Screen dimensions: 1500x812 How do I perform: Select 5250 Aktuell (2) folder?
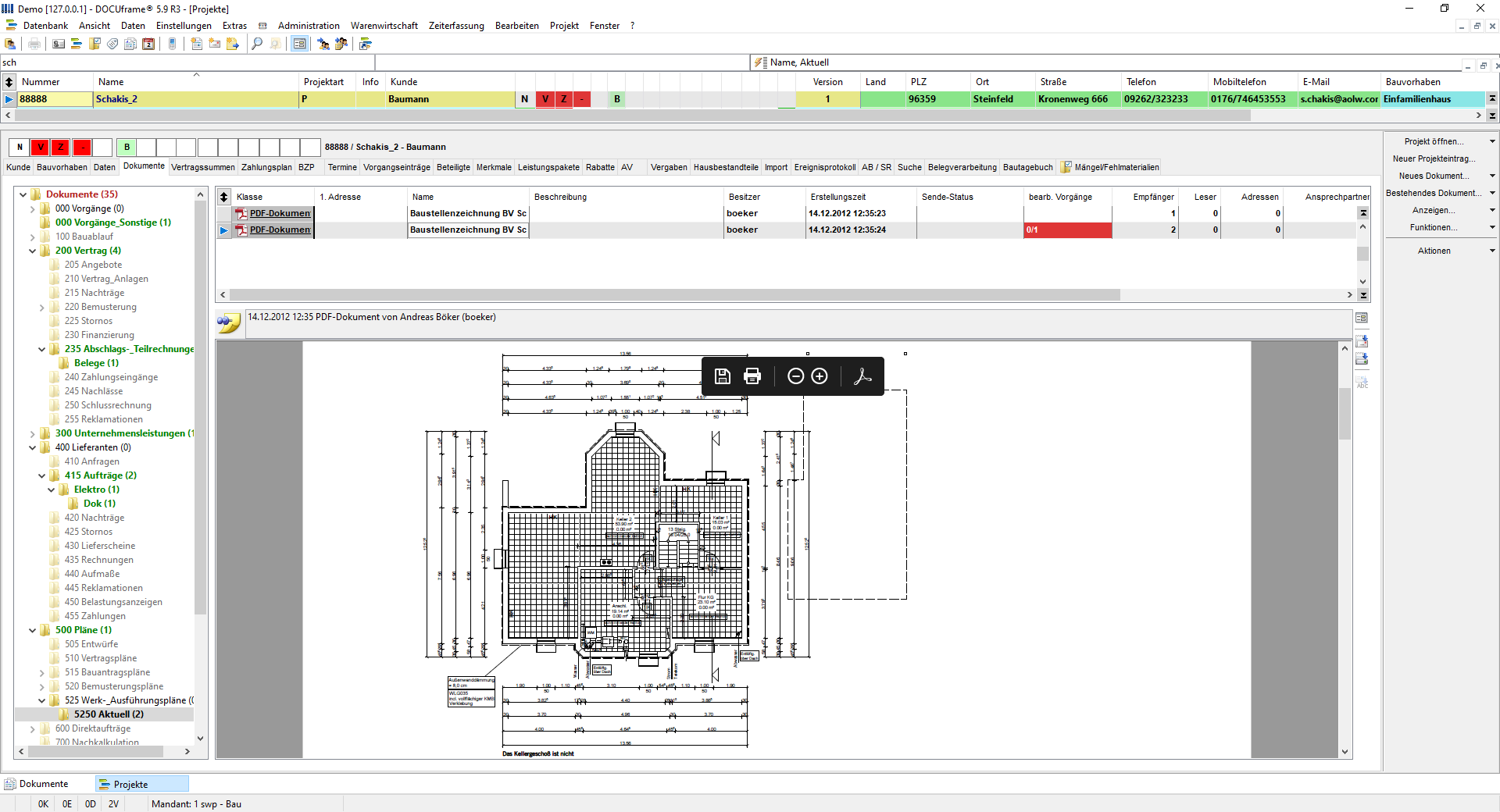click(109, 714)
